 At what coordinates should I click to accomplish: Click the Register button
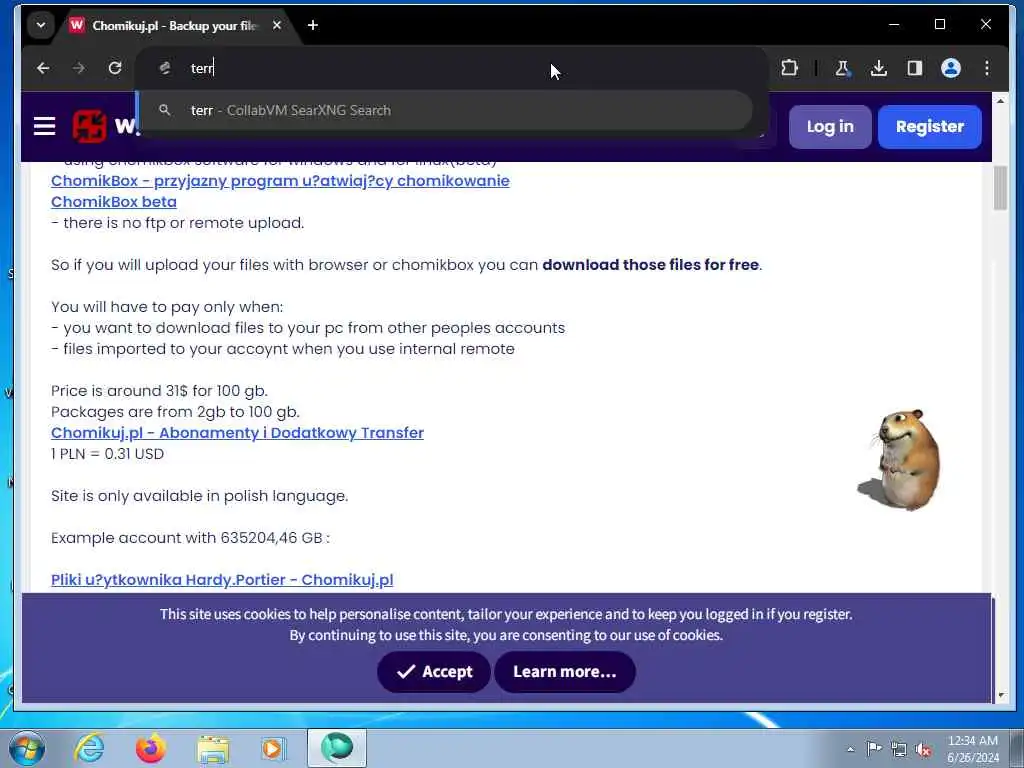click(x=929, y=127)
